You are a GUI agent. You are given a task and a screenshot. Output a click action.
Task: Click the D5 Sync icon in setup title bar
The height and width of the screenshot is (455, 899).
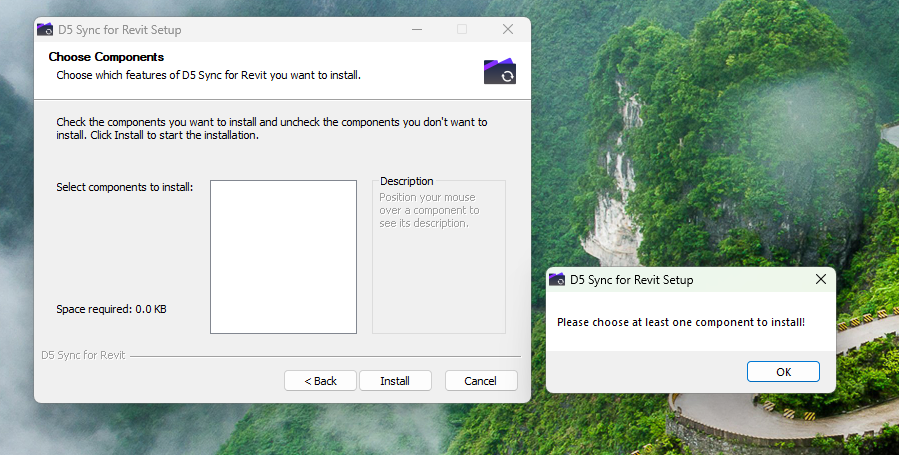(x=45, y=29)
